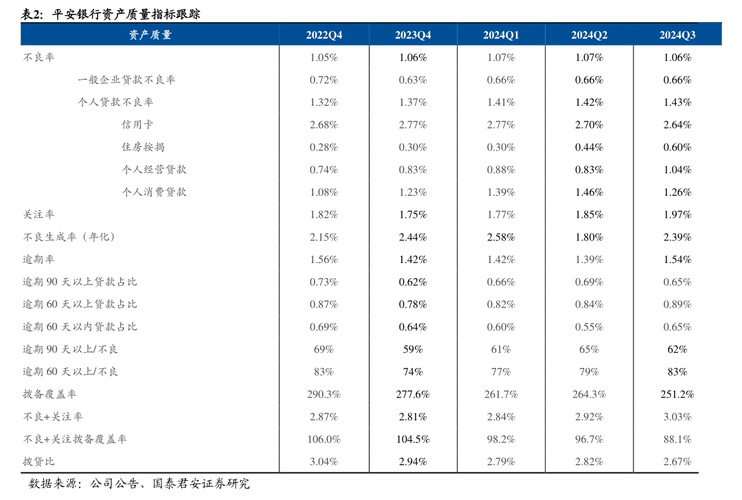
Task: Select the first row's 2024Q1 value
Action: coord(501,59)
